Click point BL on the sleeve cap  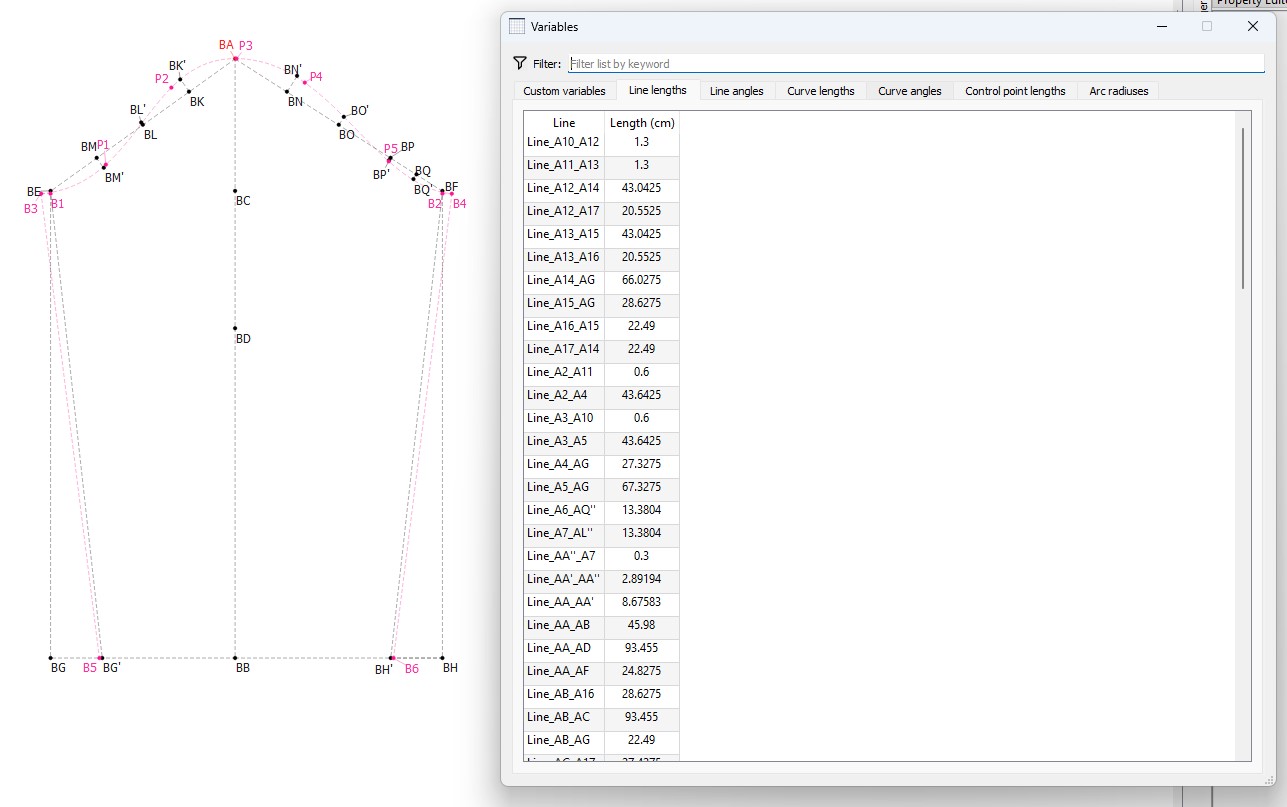(x=142, y=124)
